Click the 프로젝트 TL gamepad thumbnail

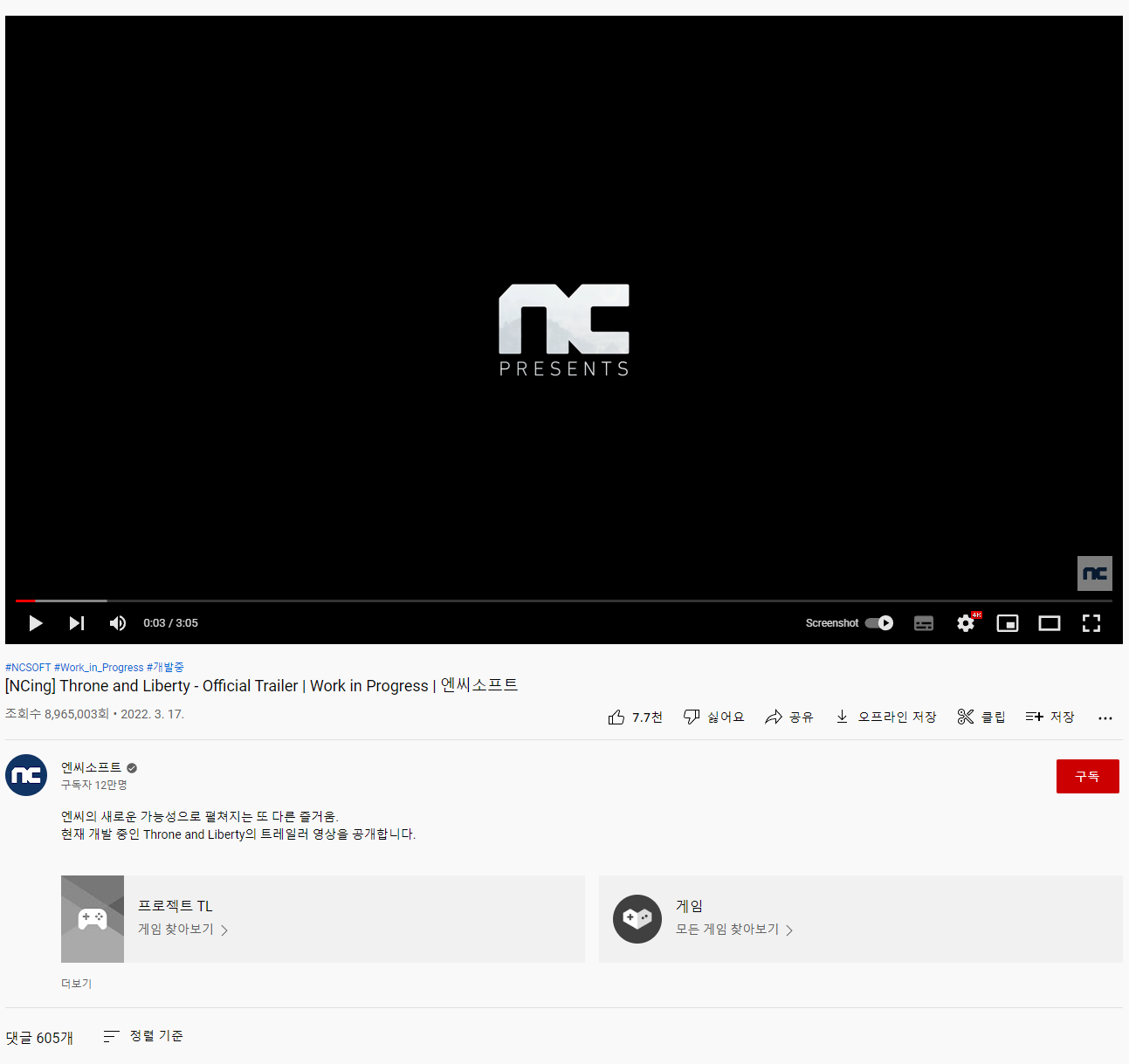93,919
